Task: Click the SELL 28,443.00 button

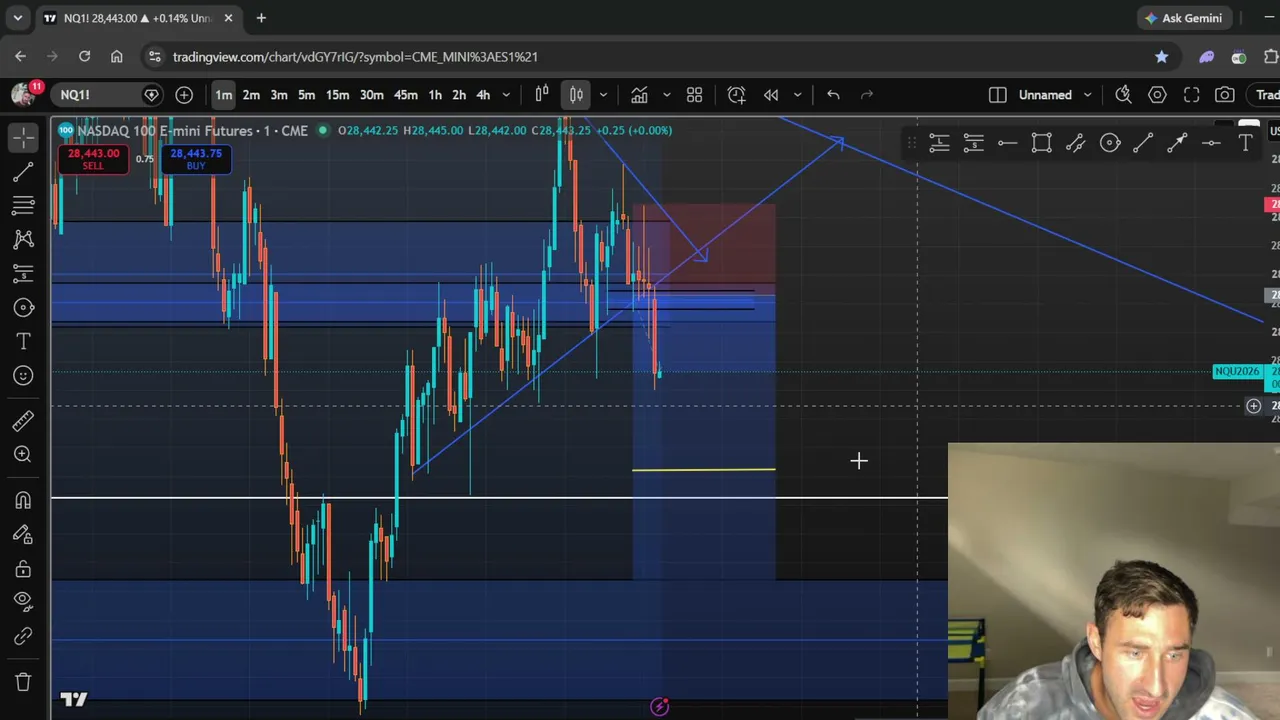Action: (93, 159)
